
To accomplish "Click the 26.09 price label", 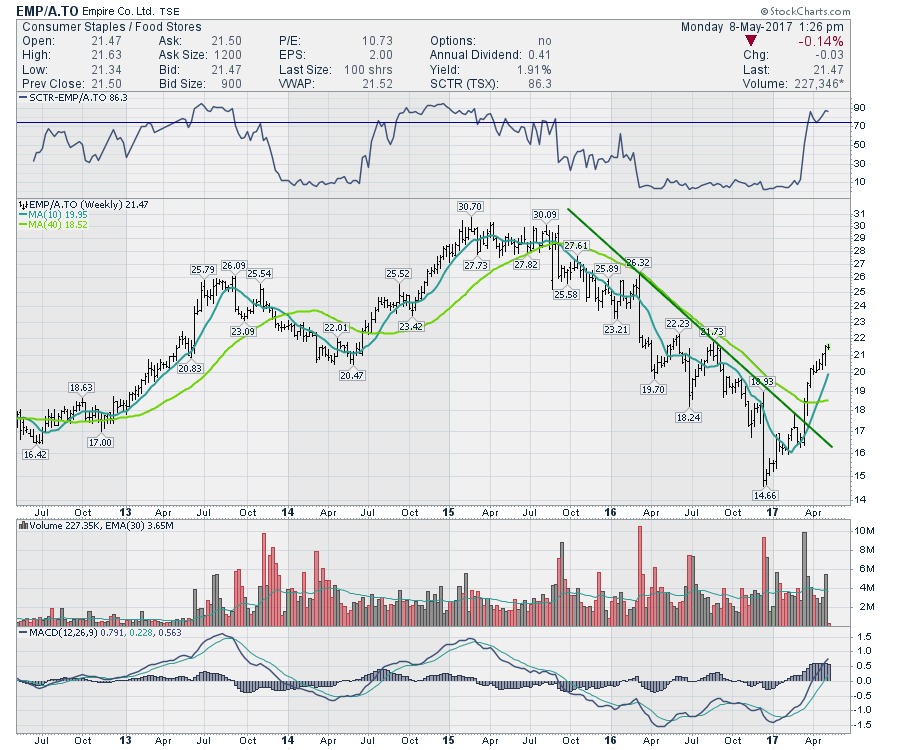I will [234, 266].
